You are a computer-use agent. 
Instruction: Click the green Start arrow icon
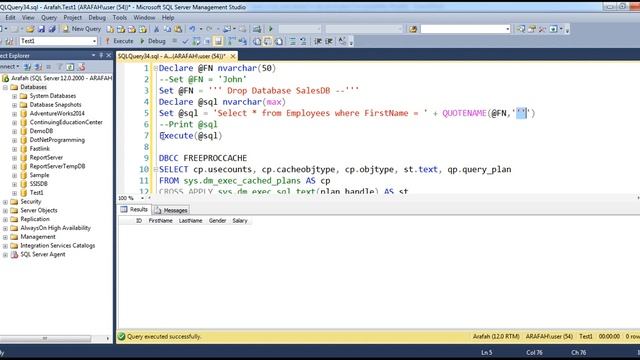tap(270, 29)
